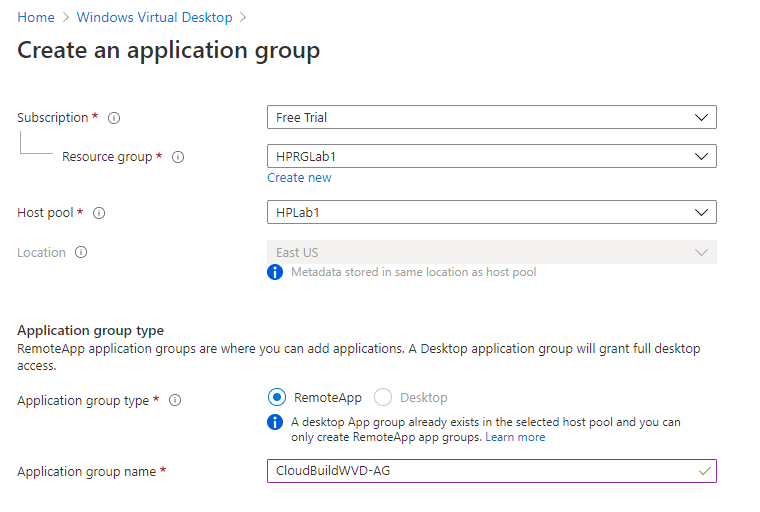
Task: Click the Application group type info icon
Action: coord(175,400)
